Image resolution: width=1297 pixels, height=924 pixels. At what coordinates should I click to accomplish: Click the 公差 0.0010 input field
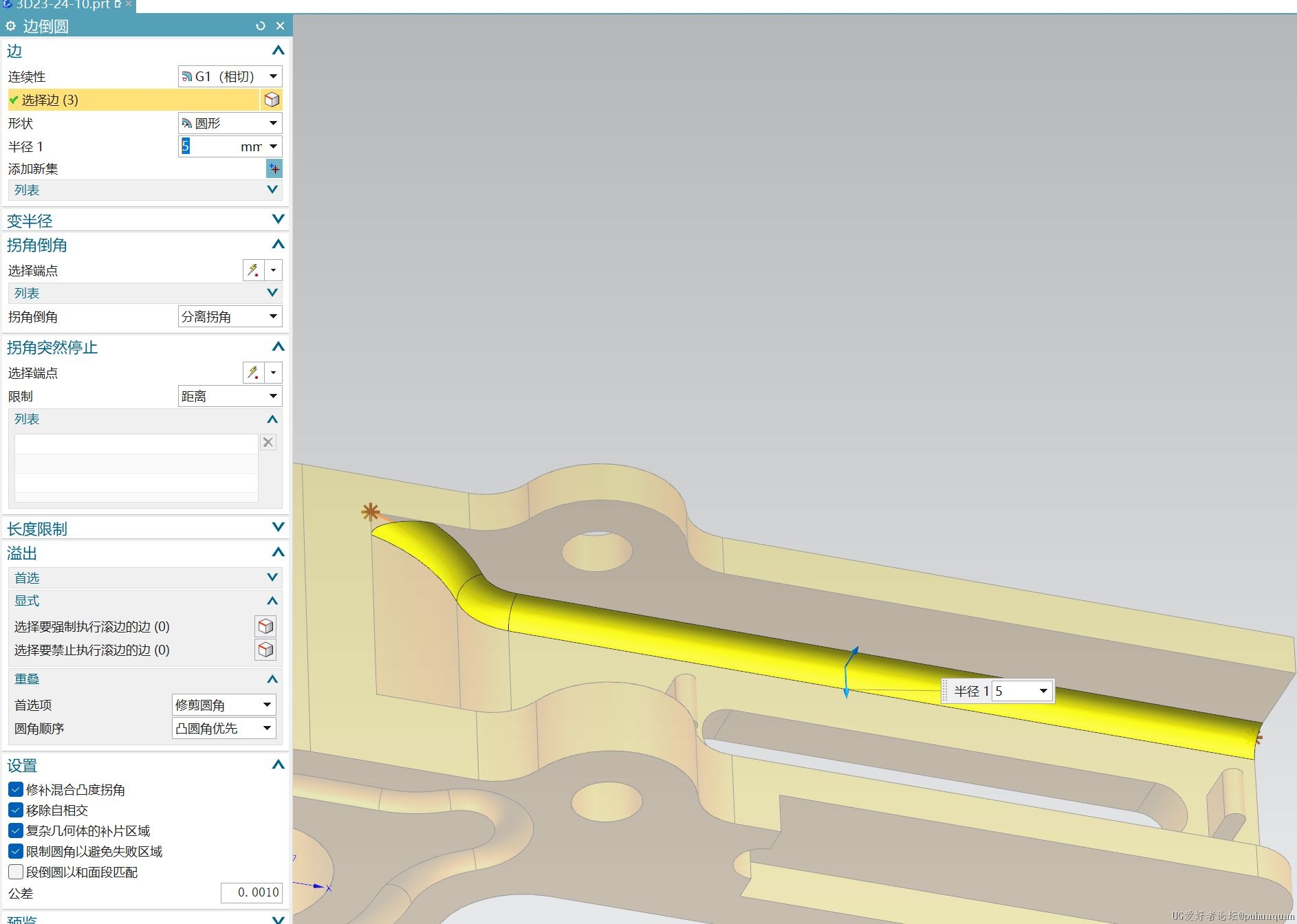click(x=251, y=892)
